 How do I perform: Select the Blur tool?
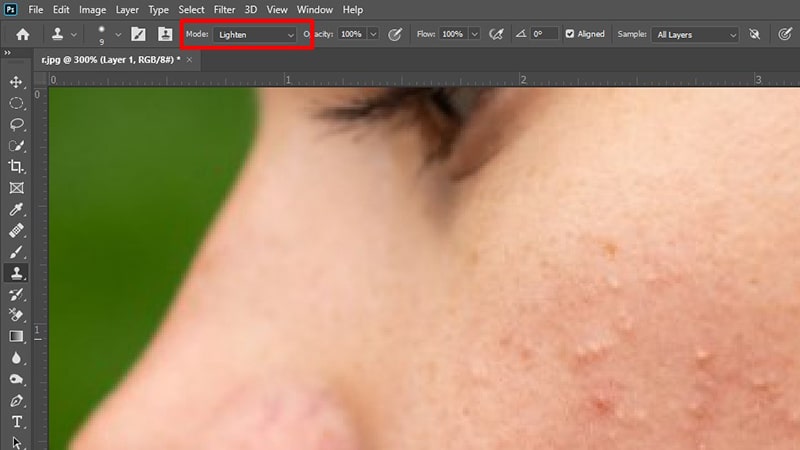16,358
